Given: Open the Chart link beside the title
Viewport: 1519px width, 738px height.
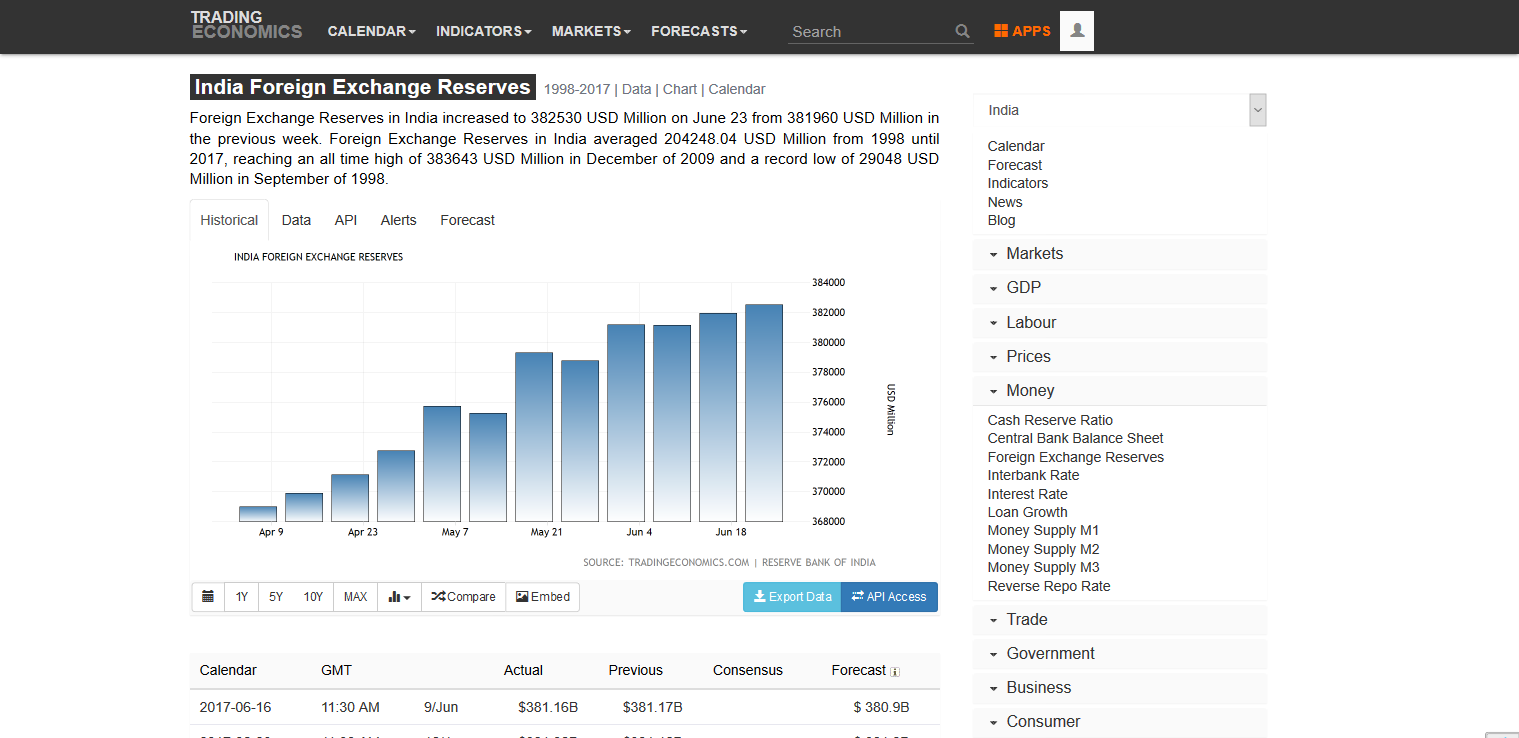Looking at the screenshot, I should 680,89.
